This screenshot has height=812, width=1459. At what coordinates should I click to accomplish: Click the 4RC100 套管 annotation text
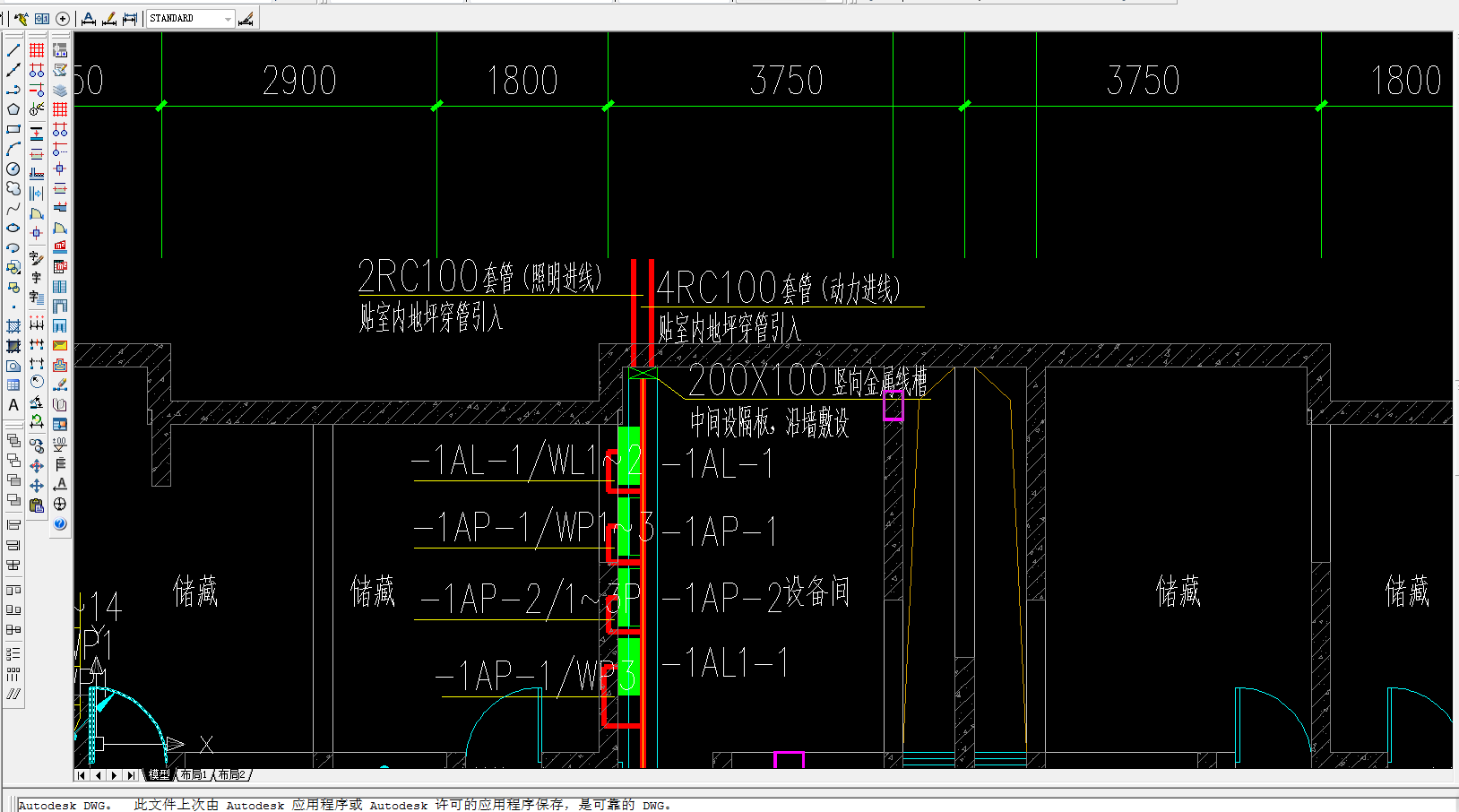(x=778, y=289)
